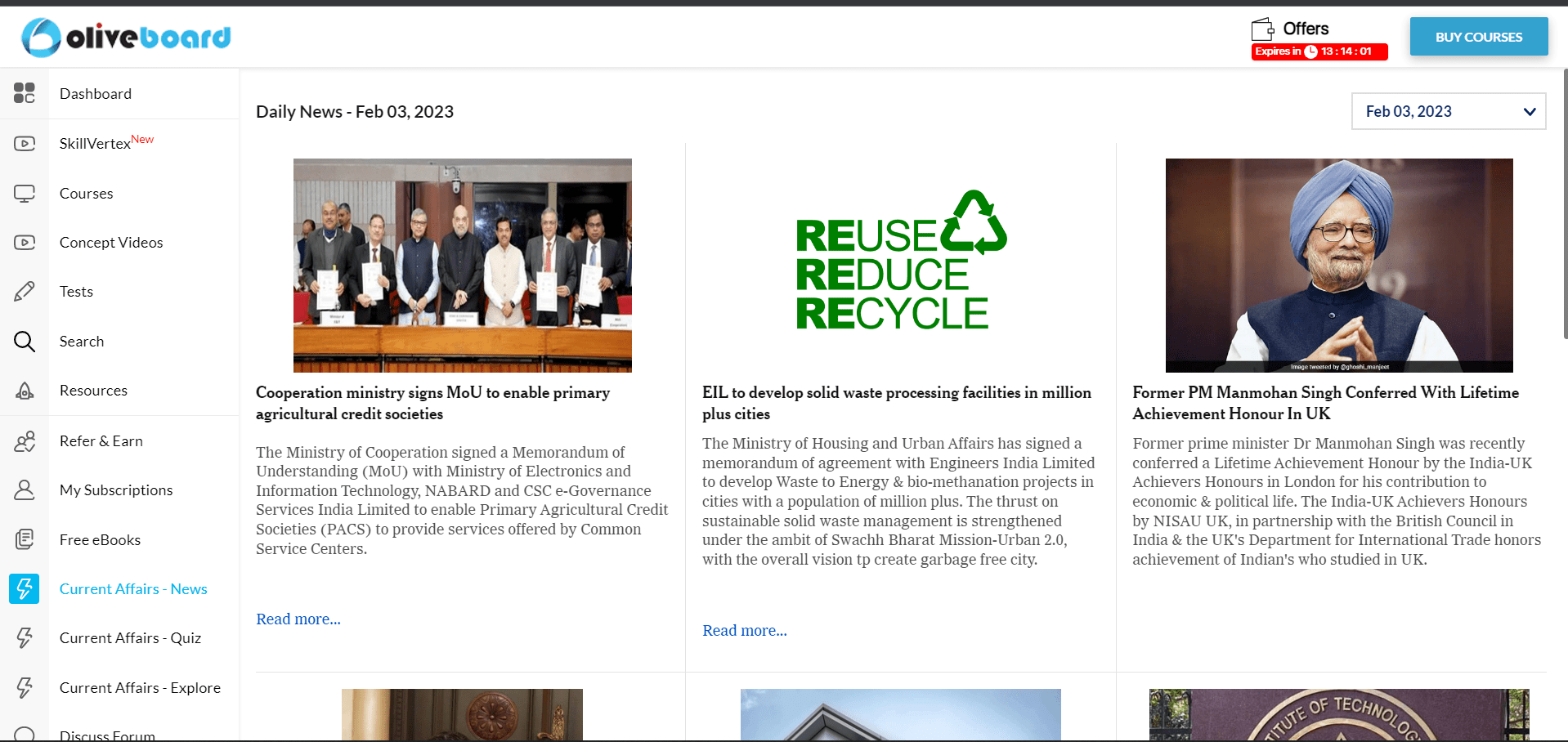Open Manmohan Singh Lifetime Achievement headline

click(1326, 403)
